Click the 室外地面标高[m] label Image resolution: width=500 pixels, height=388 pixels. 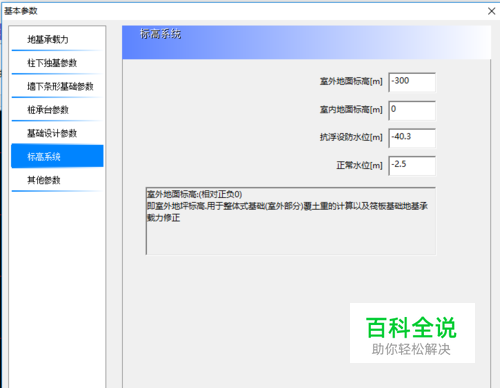[351, 81]
